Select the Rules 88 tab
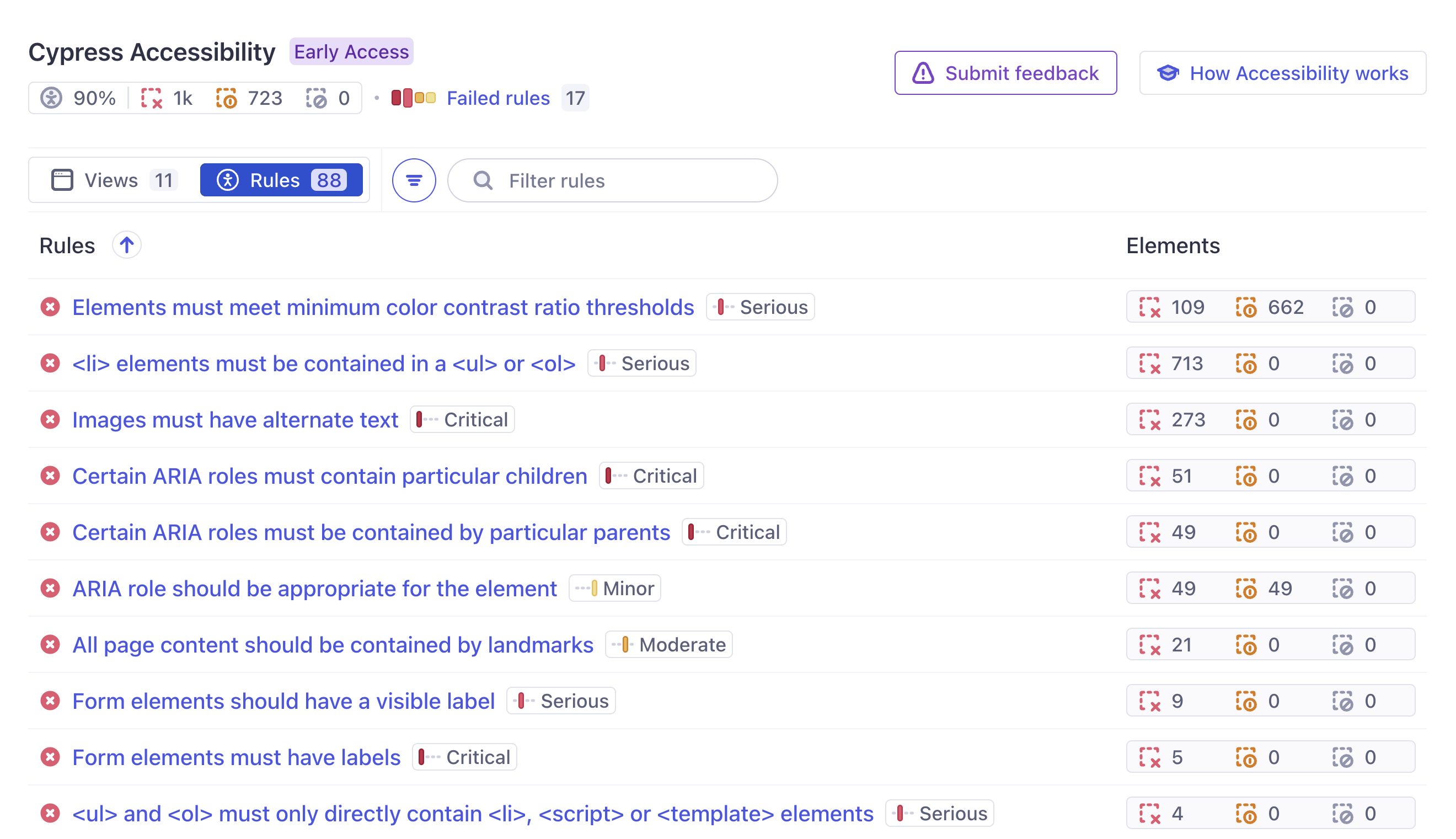The height and width of the screenshot is (839, 1456). (x=281, y=180)
